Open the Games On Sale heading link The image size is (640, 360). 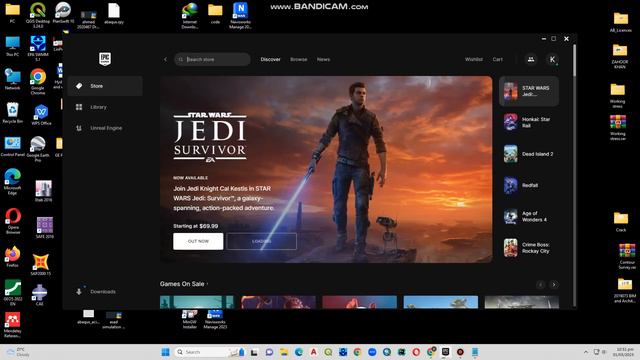point(184,284)
